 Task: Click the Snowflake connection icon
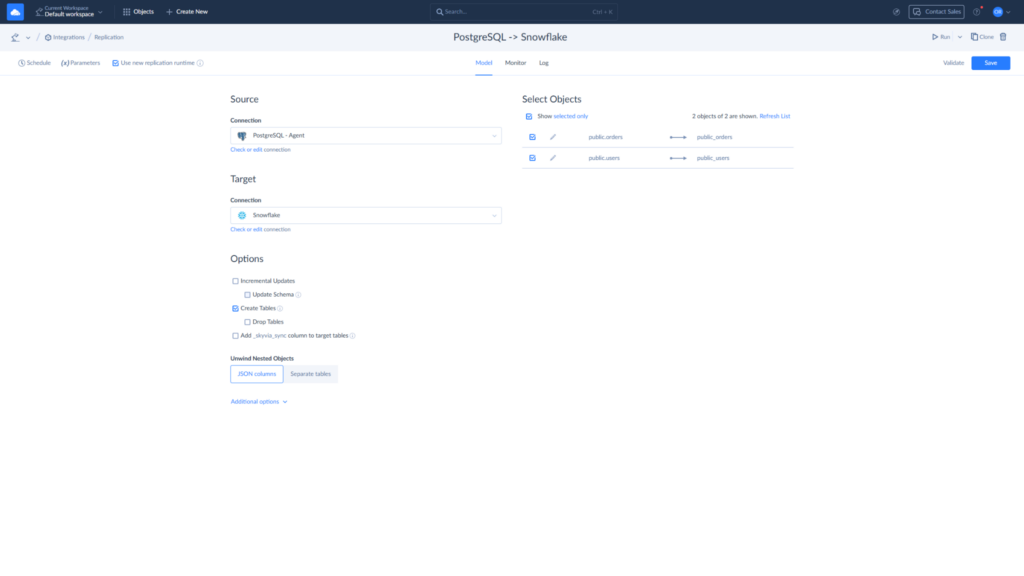(x=242, y=216)
